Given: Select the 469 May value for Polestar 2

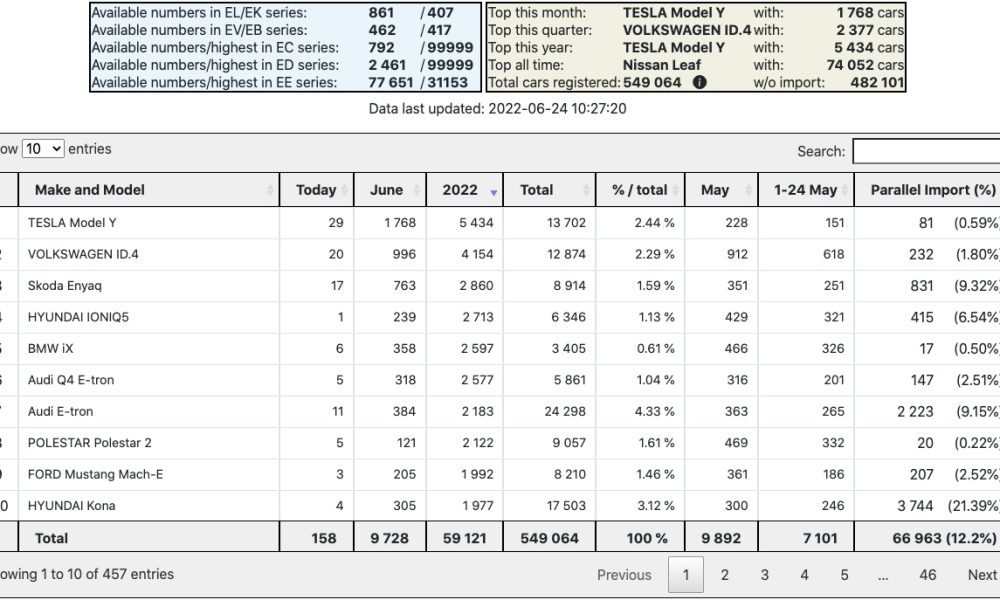Looking at the screenshot, I should click(736, 443).
